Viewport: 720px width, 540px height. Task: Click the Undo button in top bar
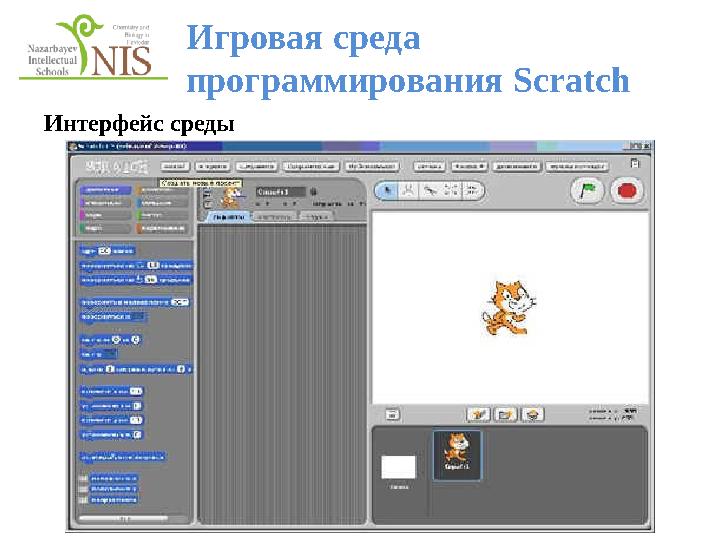pyautogui.click(x=429, y=166)
